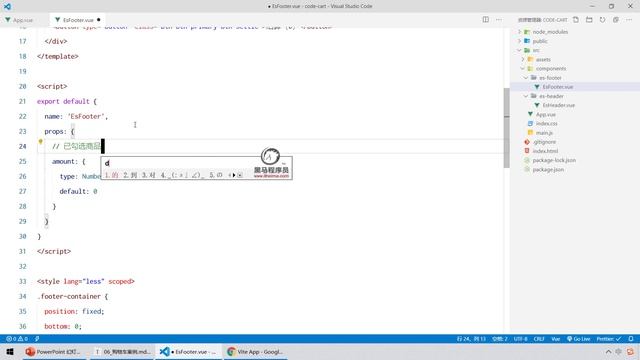Open notifications bell in status bar

click(x=631, y=339)
